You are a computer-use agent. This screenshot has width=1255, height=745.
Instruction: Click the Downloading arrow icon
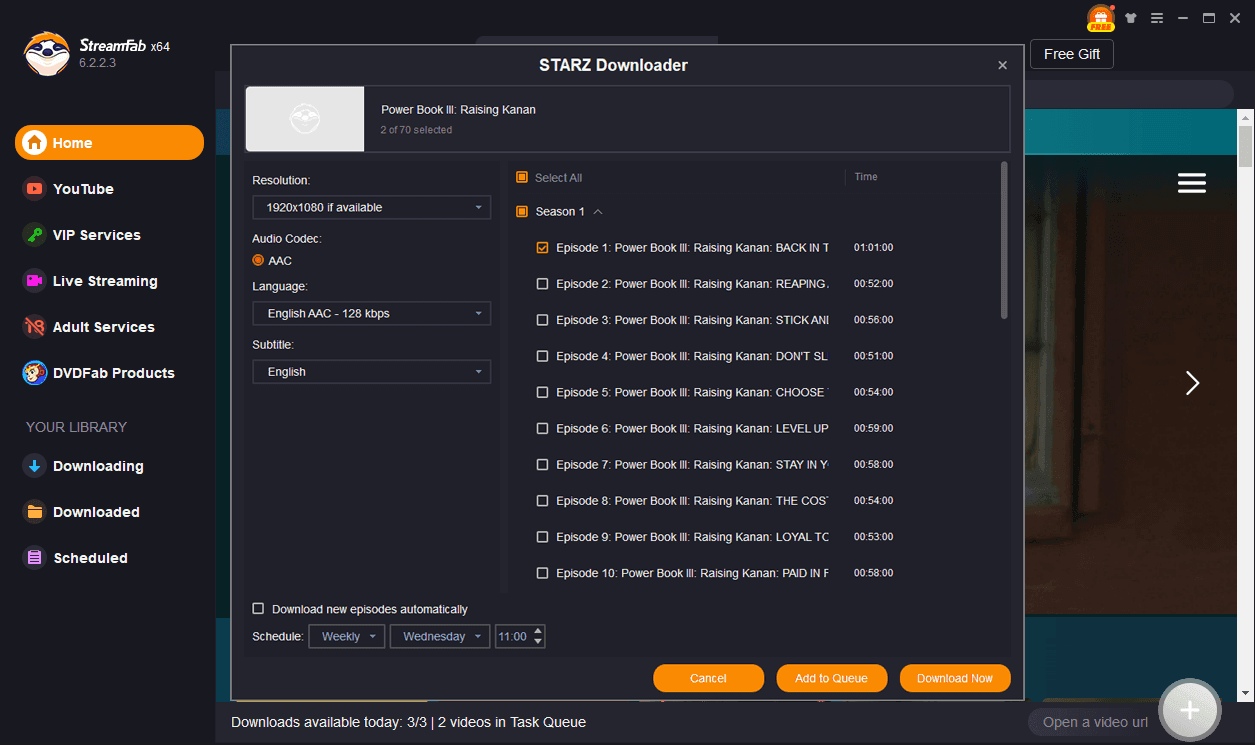point(35,466)
